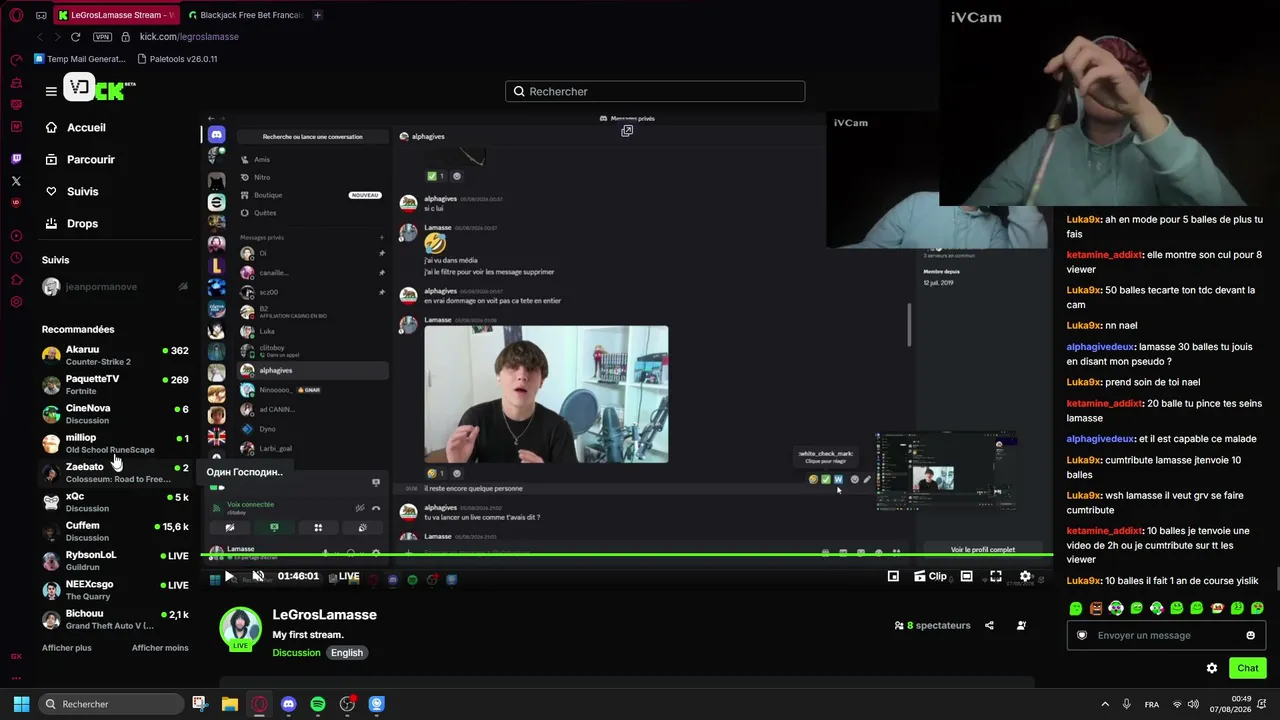Click the English language tag

347,653
